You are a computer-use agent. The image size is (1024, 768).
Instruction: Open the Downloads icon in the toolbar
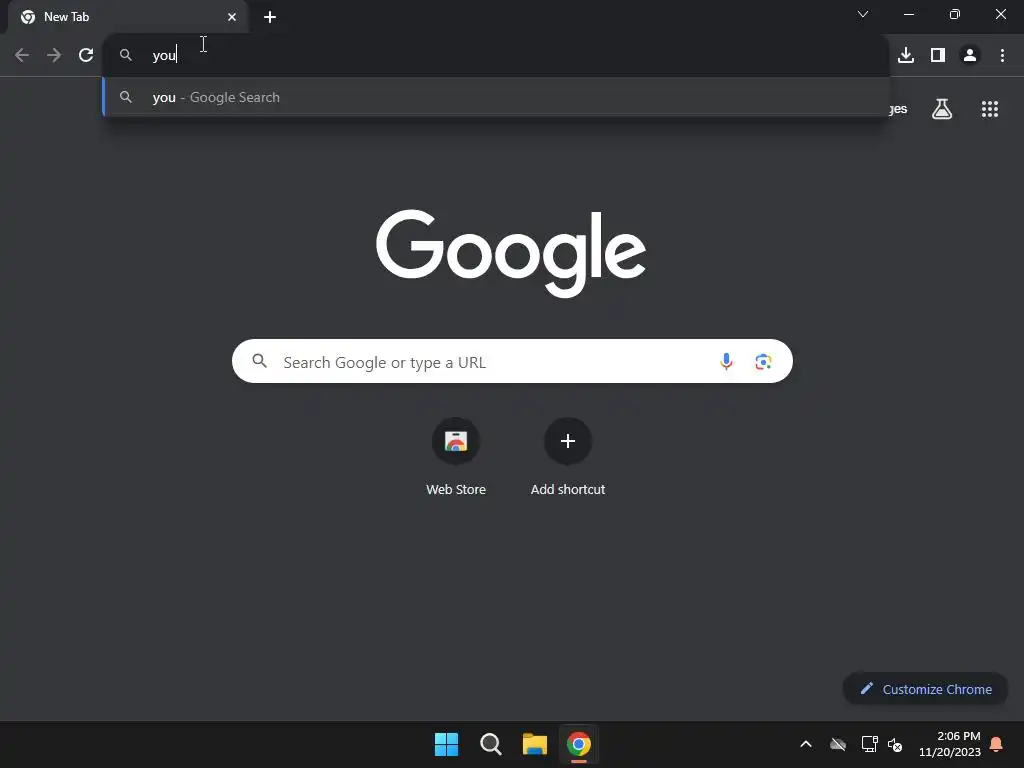[906, 55]
